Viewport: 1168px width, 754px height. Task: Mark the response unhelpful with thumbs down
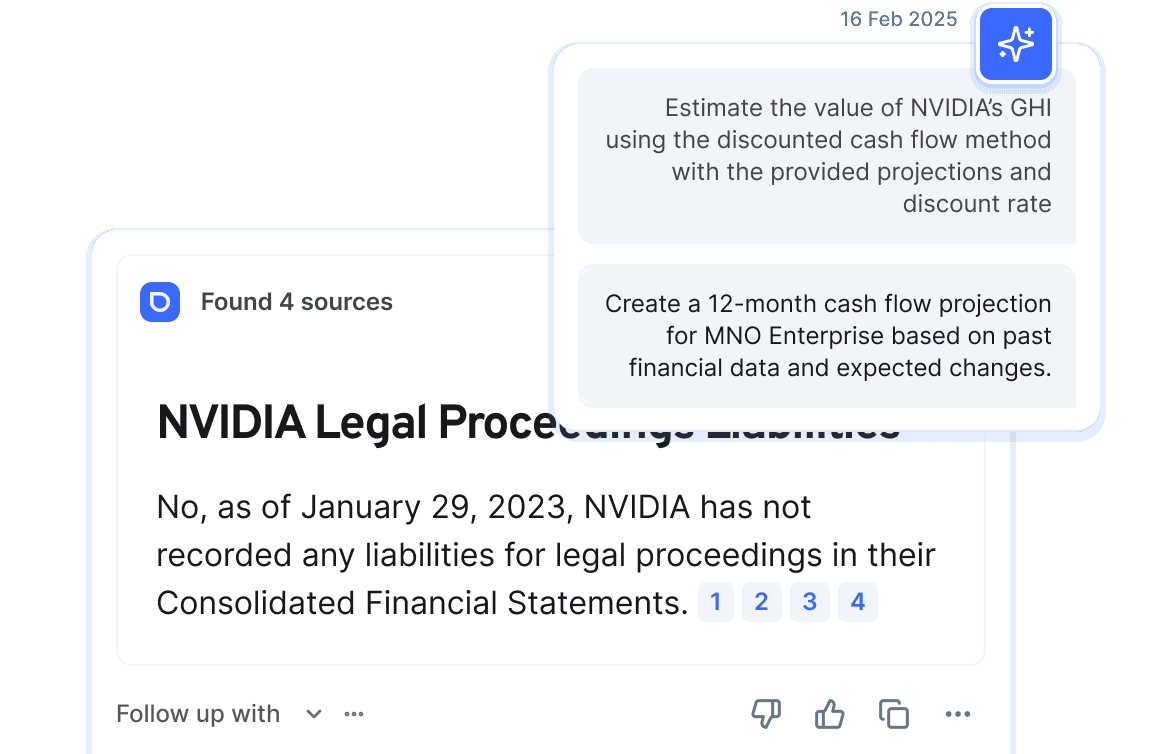click(x=766, y=714)
